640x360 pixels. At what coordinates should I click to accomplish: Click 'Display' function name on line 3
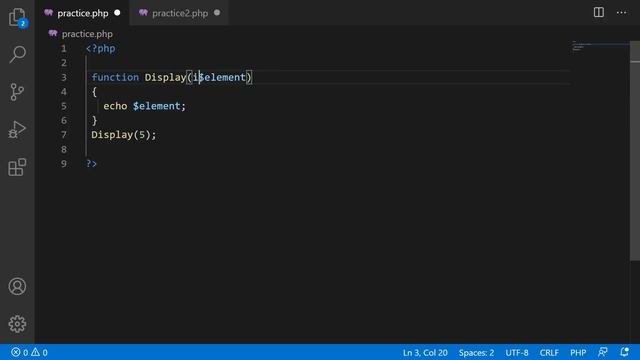[165, 77]
